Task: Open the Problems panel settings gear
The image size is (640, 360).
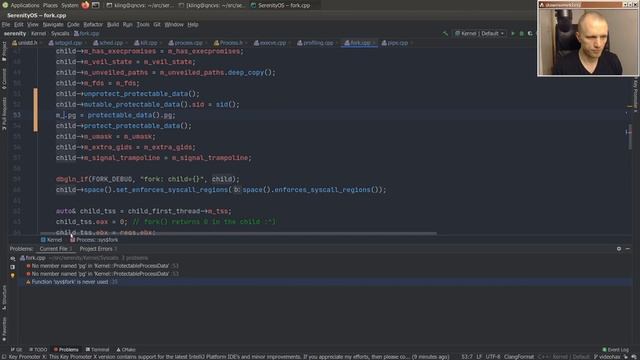Action: point(619,249)
